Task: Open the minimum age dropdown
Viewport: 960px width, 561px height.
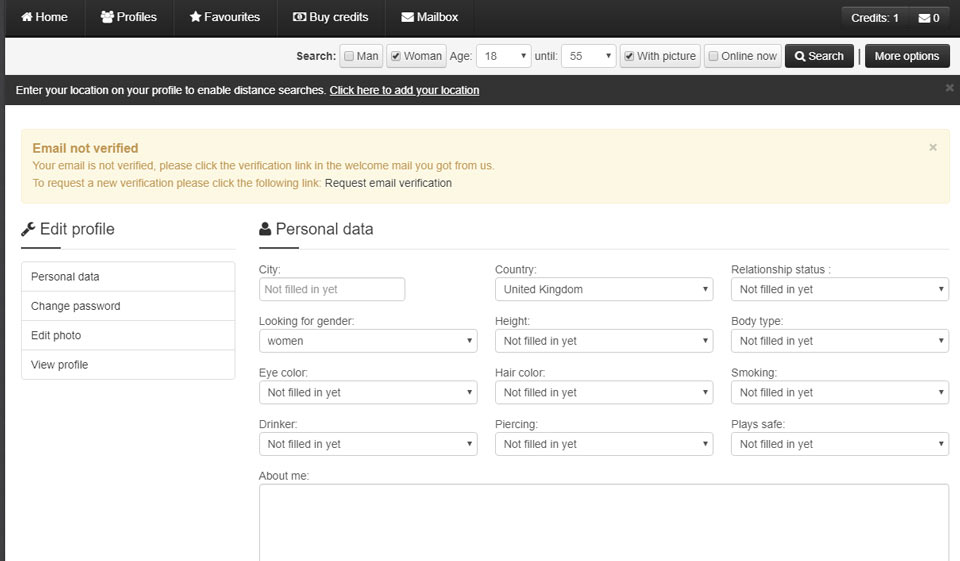Action: pyautogui.click(x=503, y=56)
